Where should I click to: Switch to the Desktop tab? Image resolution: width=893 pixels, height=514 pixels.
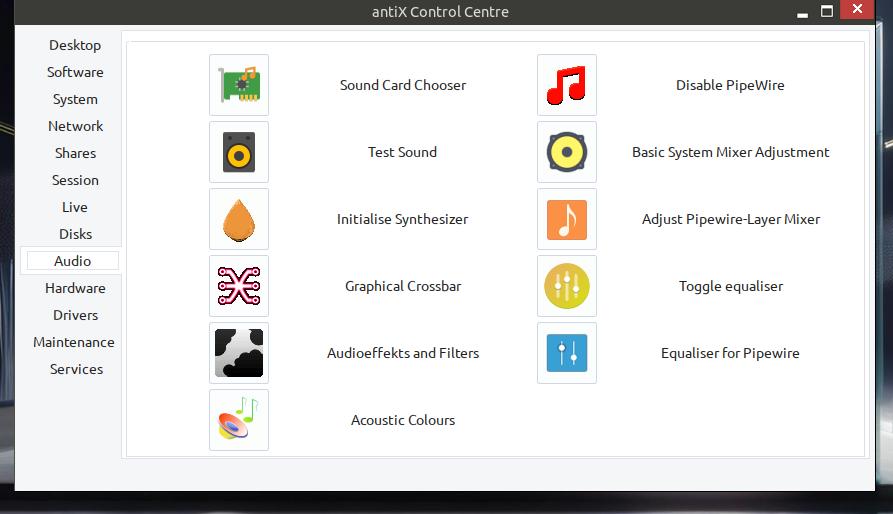tap(75, 45)
